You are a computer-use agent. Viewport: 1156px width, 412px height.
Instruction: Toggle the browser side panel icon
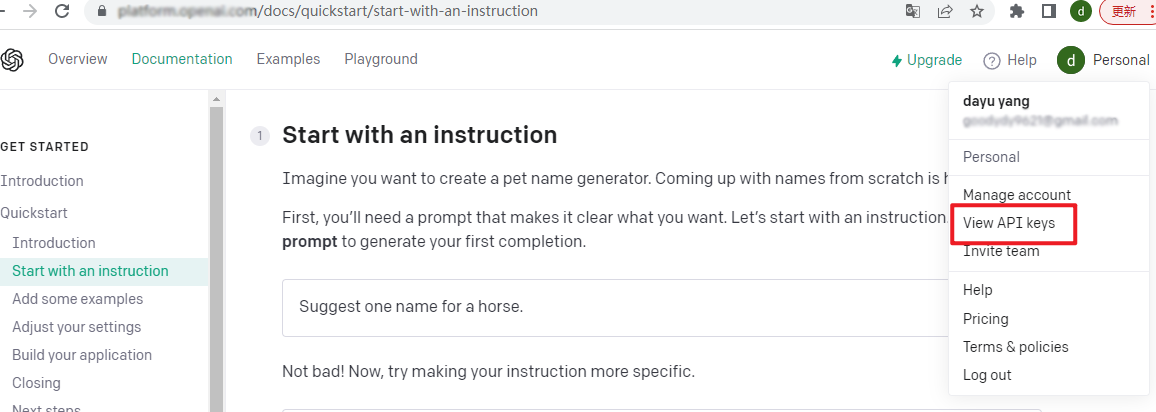[1048, 11]
